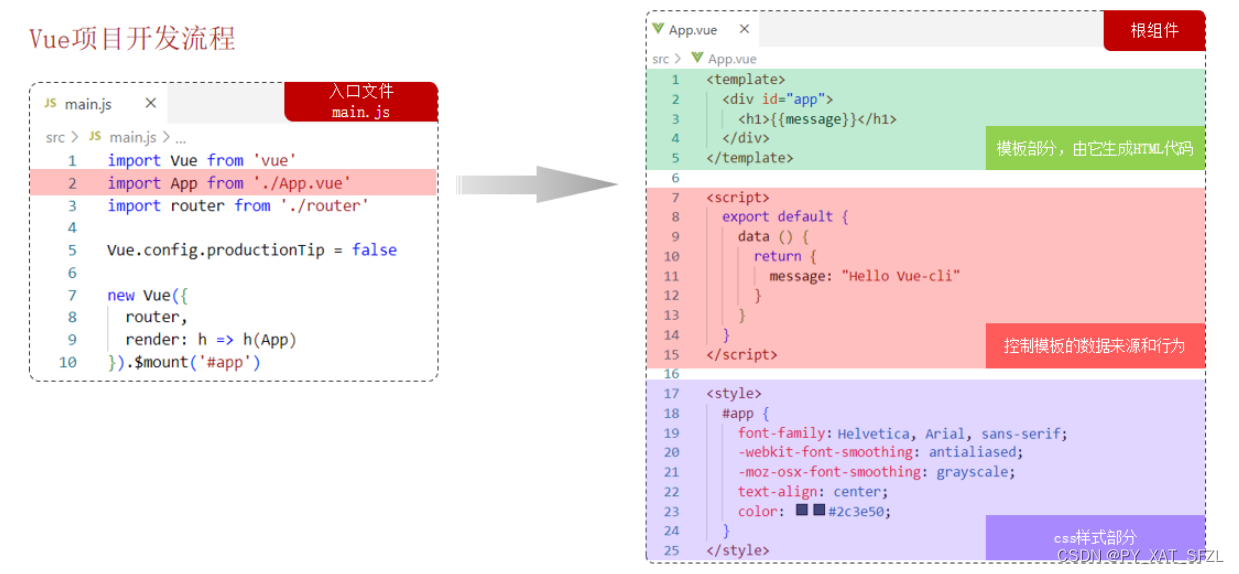Close the main.js tab
Viewport: 1239px width, 574px height.
(x=150, y=103)
